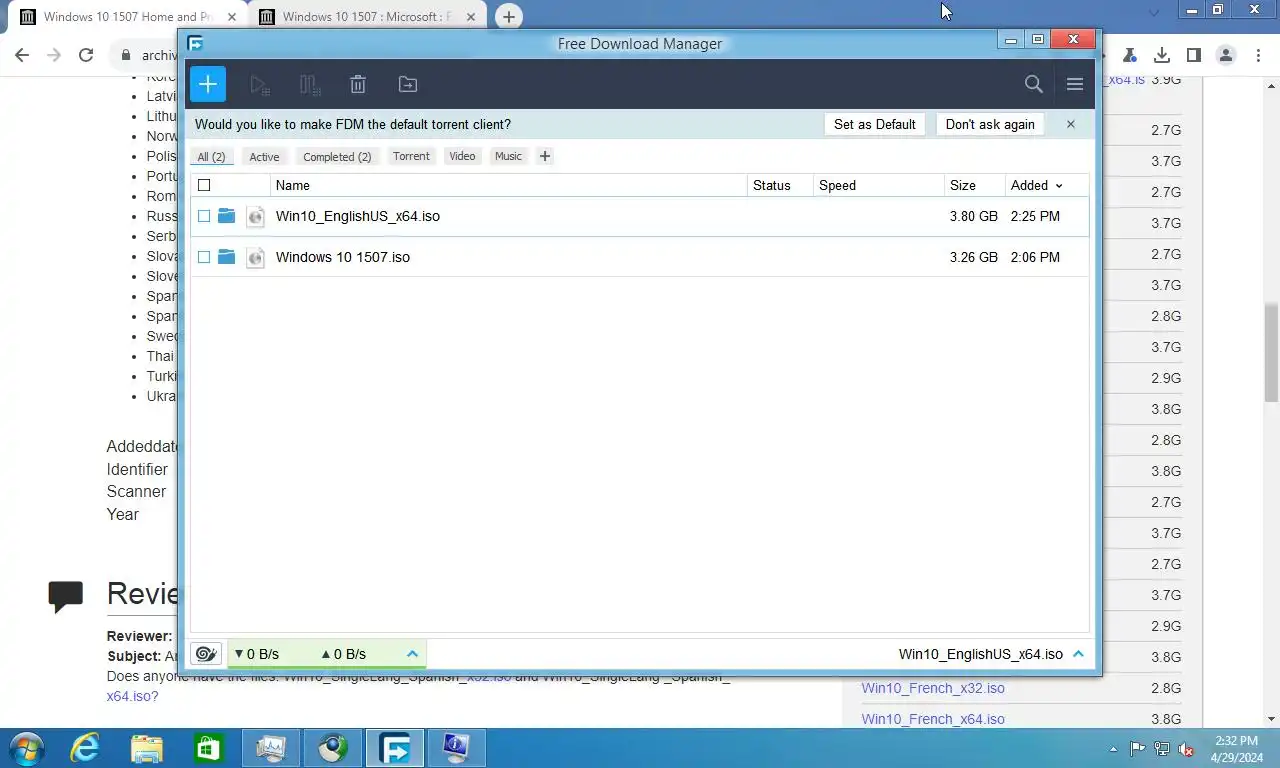Sort downloads by Speed column header
The height and width of the screenshot is (768, 1280).
coord(878,185)
